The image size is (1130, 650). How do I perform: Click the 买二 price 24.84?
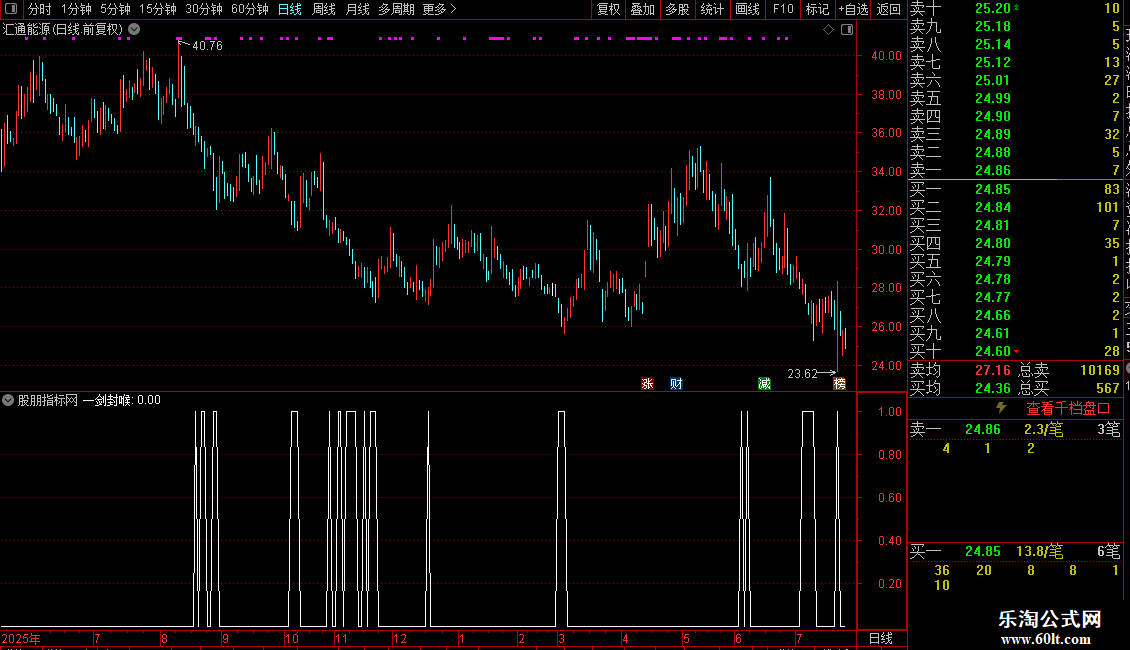coord(993,208)
